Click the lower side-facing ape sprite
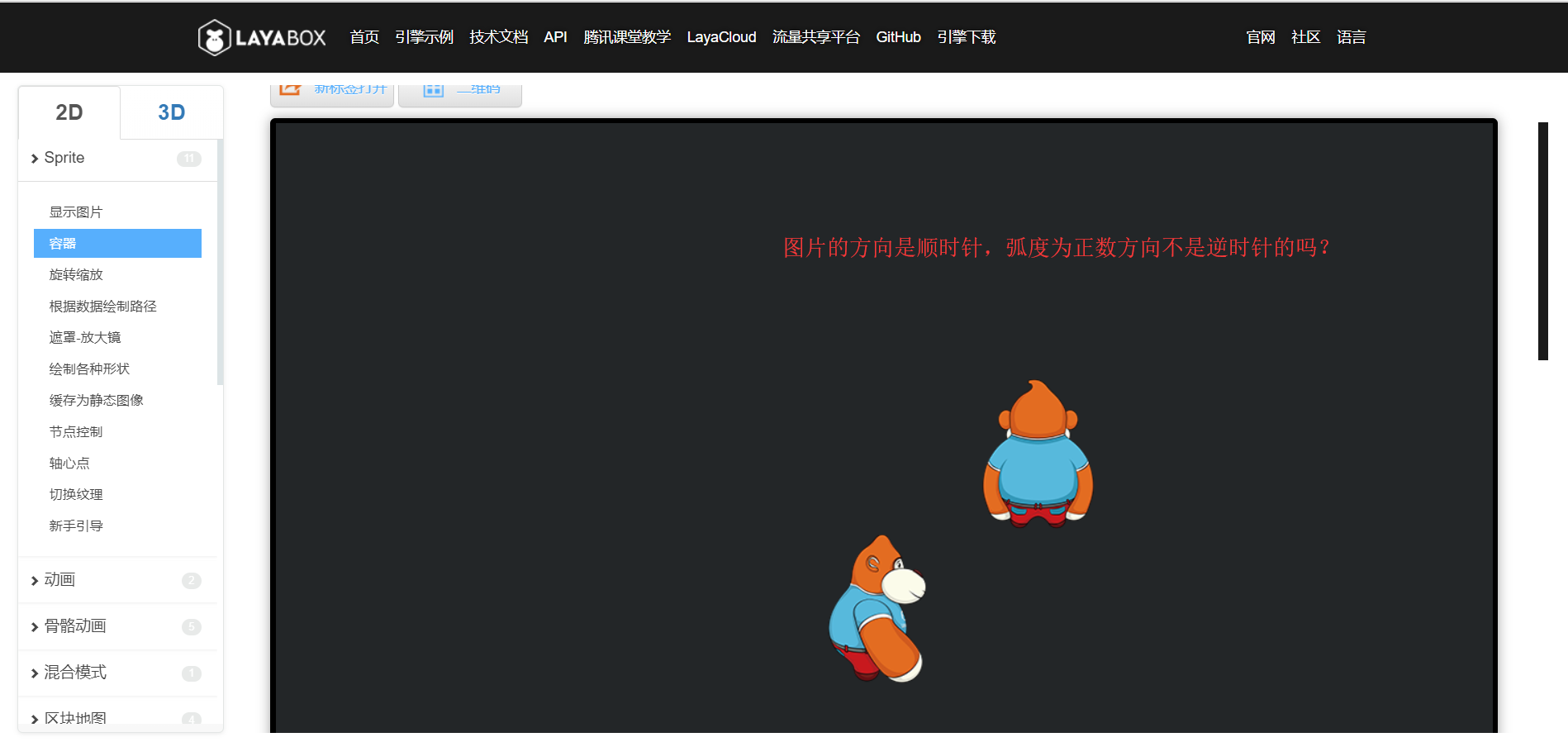1568x742 pixels. click(x=878, y=609)
